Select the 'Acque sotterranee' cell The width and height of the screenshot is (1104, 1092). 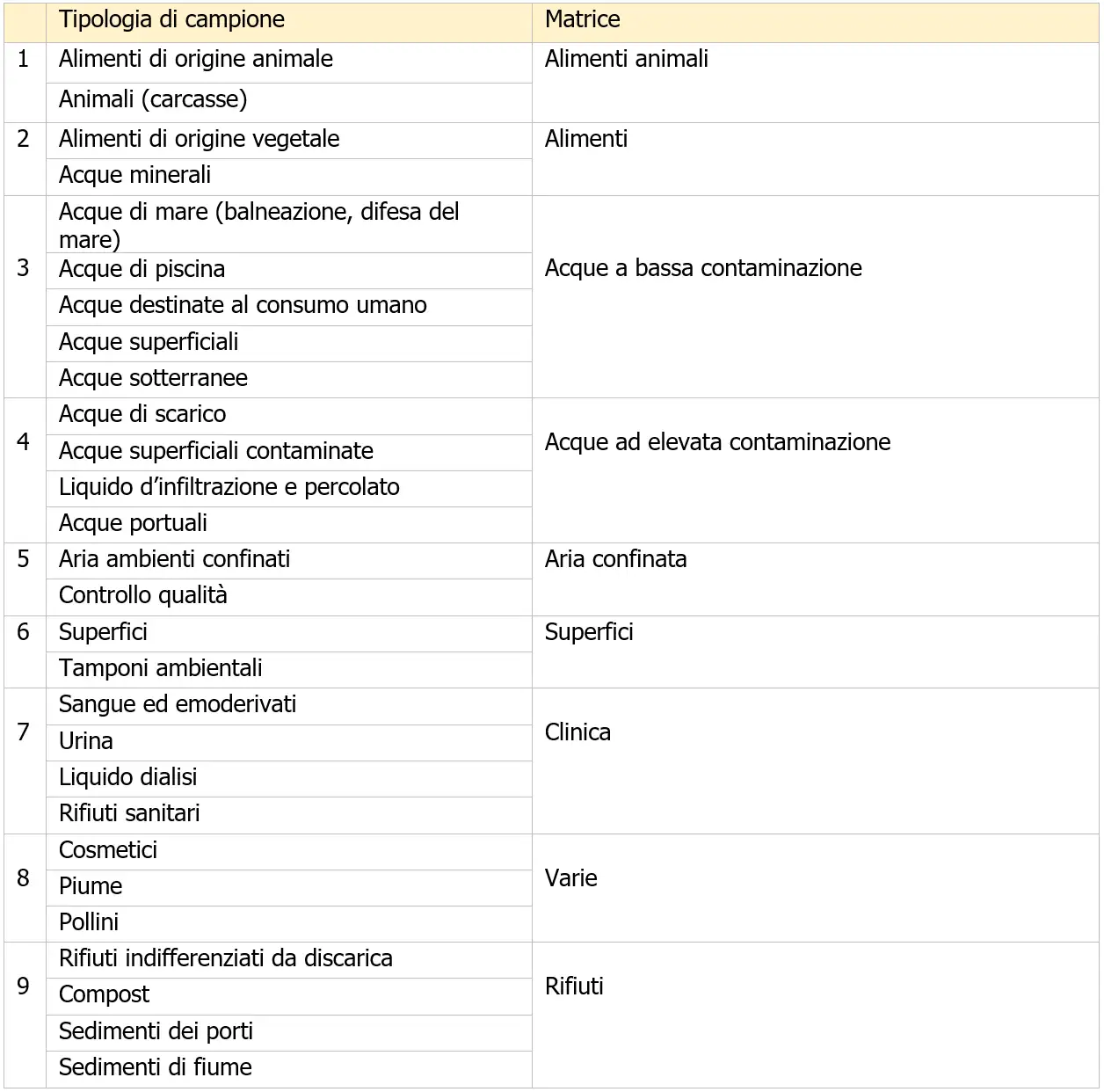coord(289,380)
